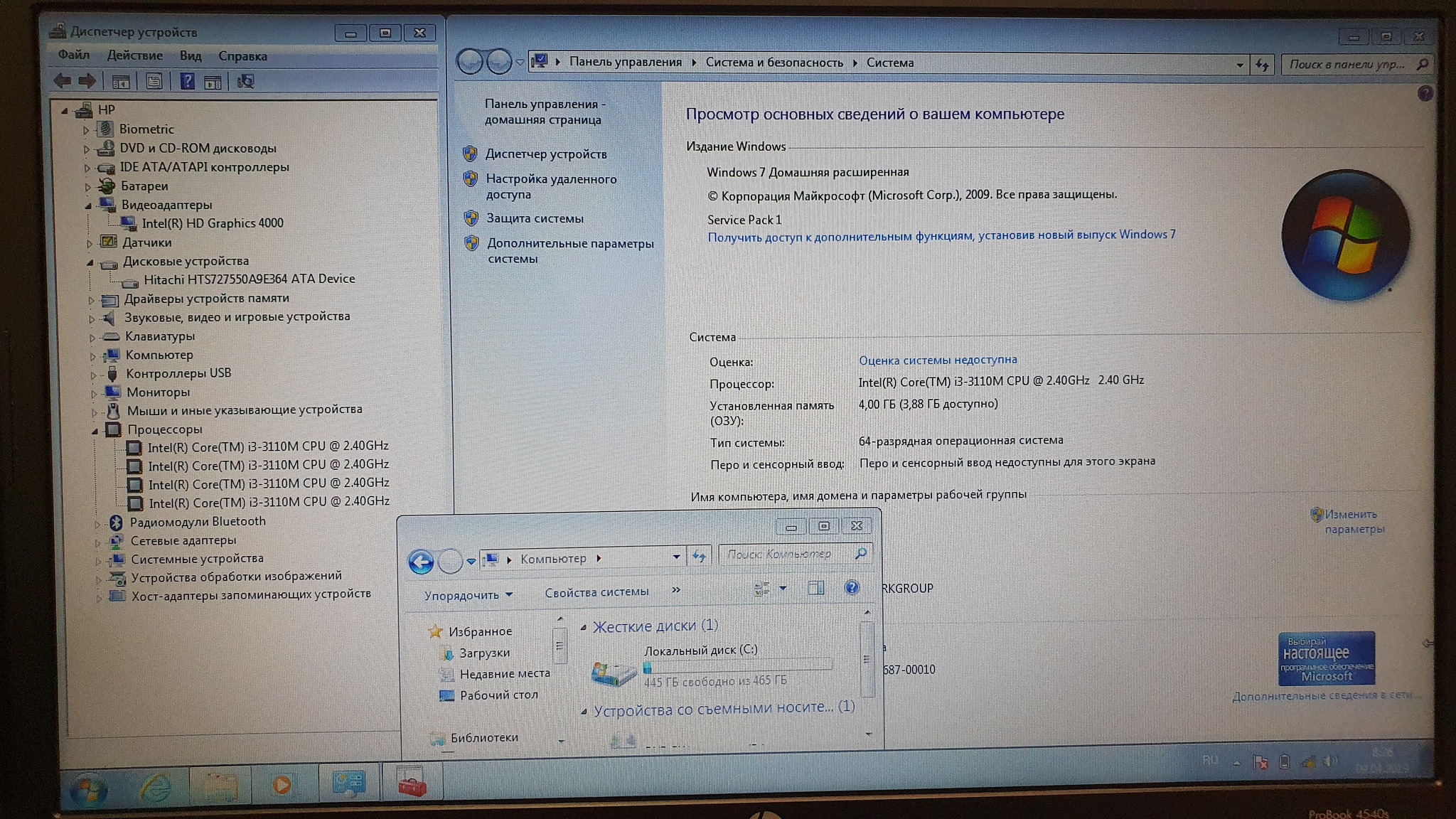Collapse the Процессоры tree node
Viewport: 1456px width, 819px height.
(x=95, y=431)
